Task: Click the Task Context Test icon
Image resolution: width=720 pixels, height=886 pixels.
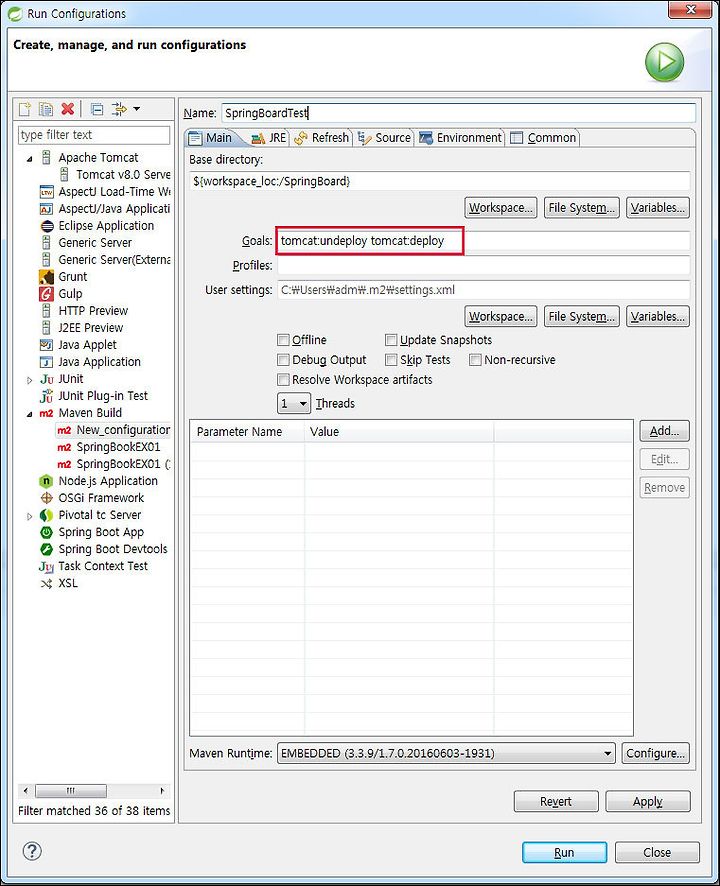Action: [x=46, y=567]
